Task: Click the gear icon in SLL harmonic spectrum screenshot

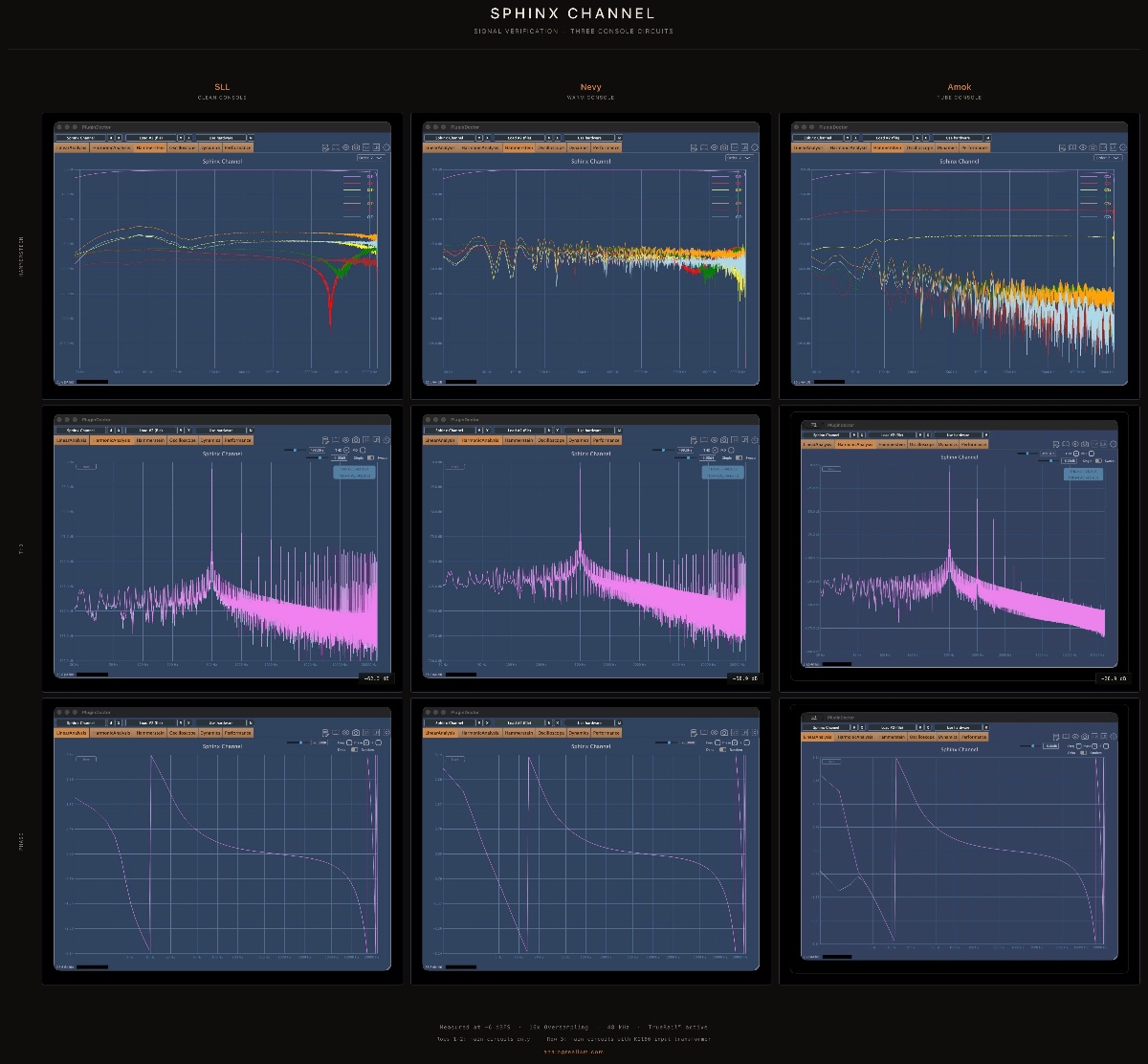Action: [386, 440]
